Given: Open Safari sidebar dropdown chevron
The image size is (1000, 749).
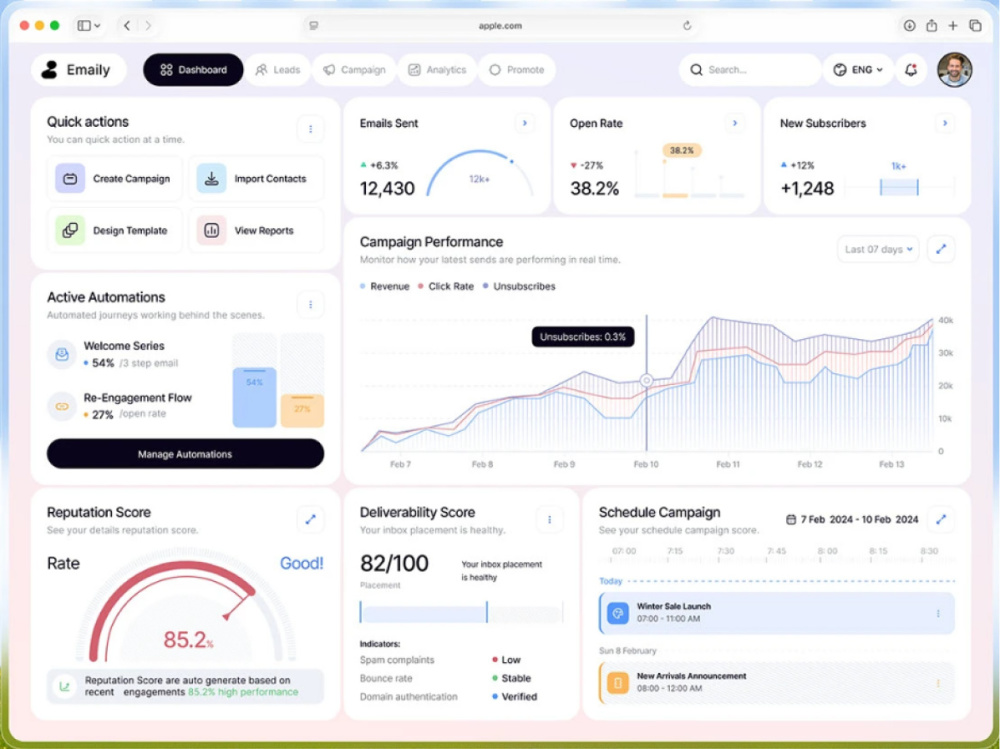Looking at the screenshot, I should (97, 26).
